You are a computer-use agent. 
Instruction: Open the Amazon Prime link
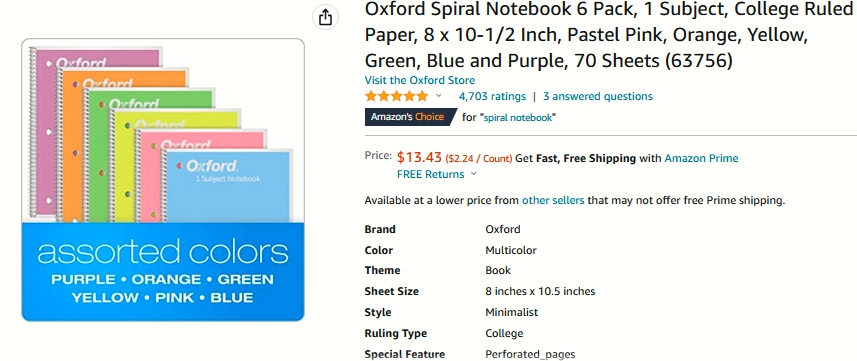pyautogui.click(x=701, y=159)
